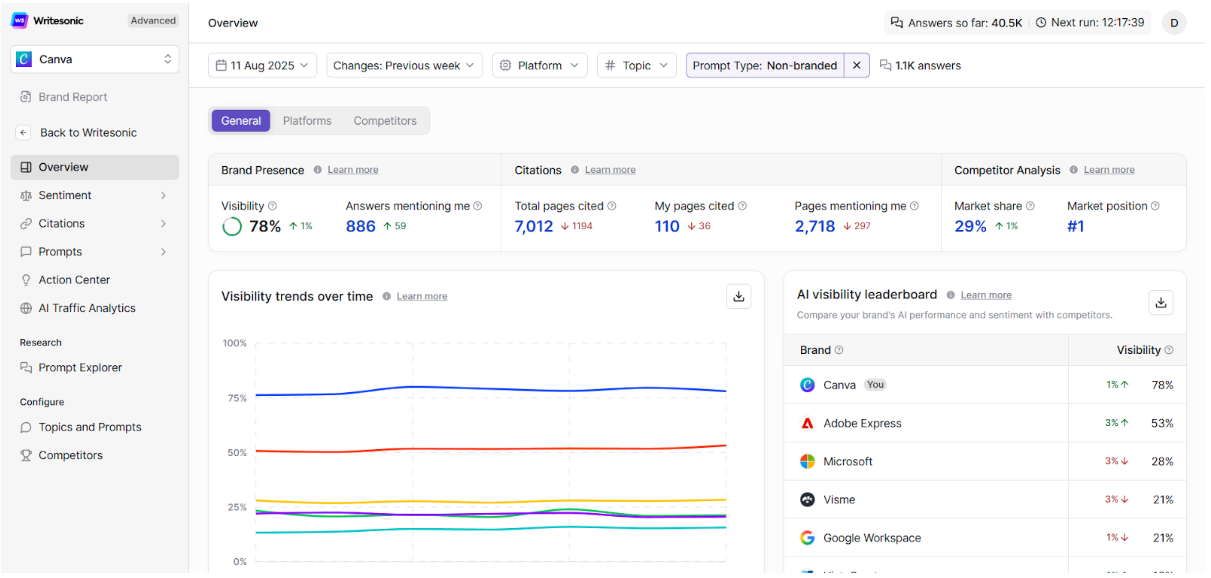Remove the Prompt Type filter with X
Viewport: 1211px width, 578px height.
(857, 65)
